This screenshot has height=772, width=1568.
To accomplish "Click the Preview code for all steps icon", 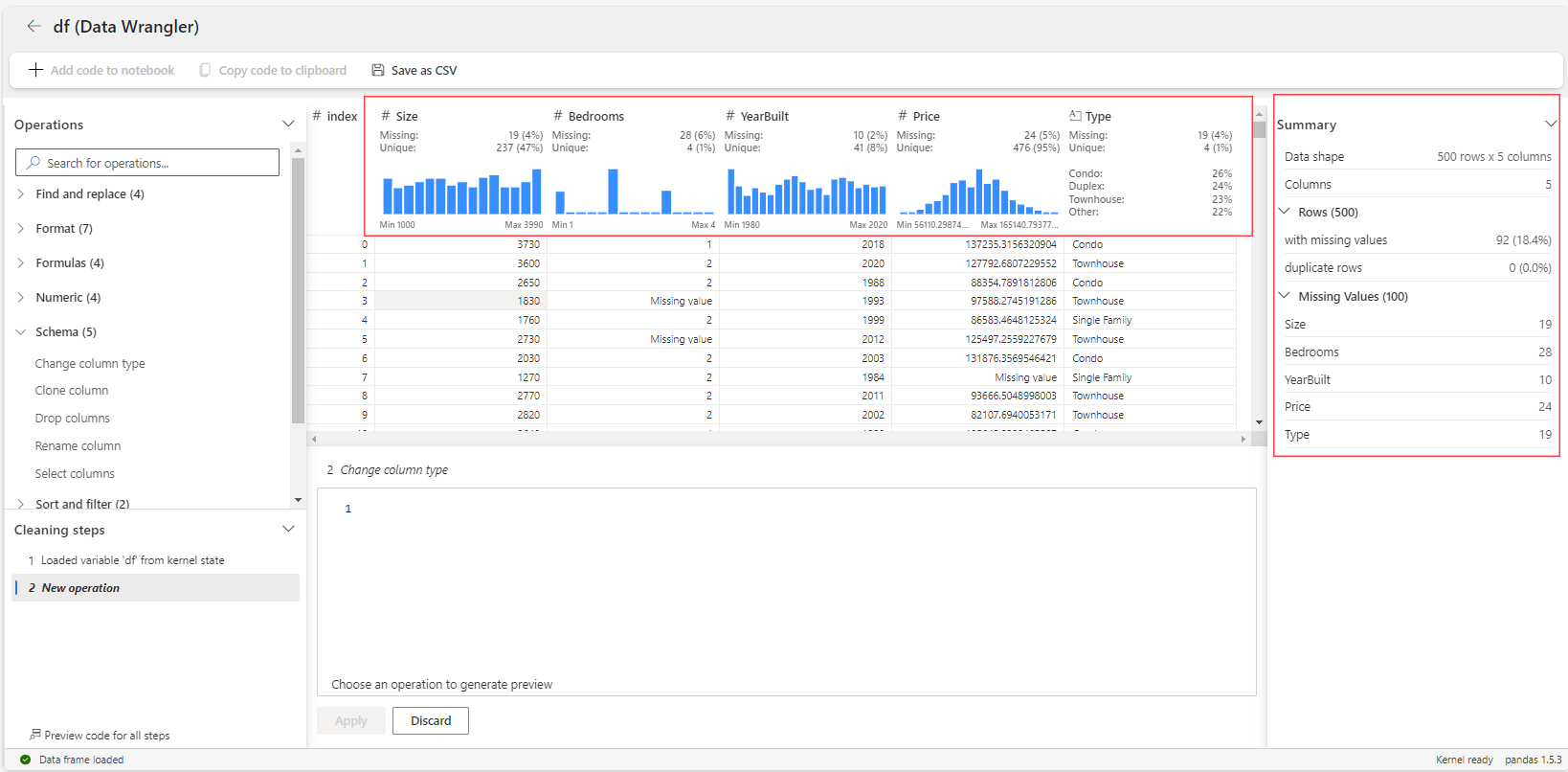I will pyautogui.click(x=34, y=735).
